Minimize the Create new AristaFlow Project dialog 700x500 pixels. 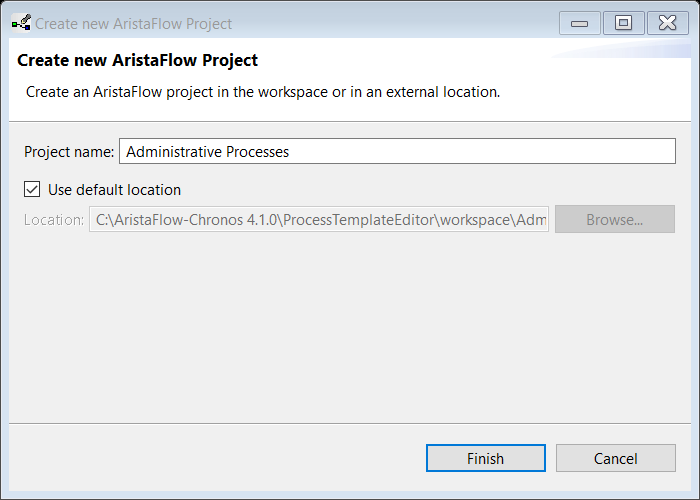point(579,23)
